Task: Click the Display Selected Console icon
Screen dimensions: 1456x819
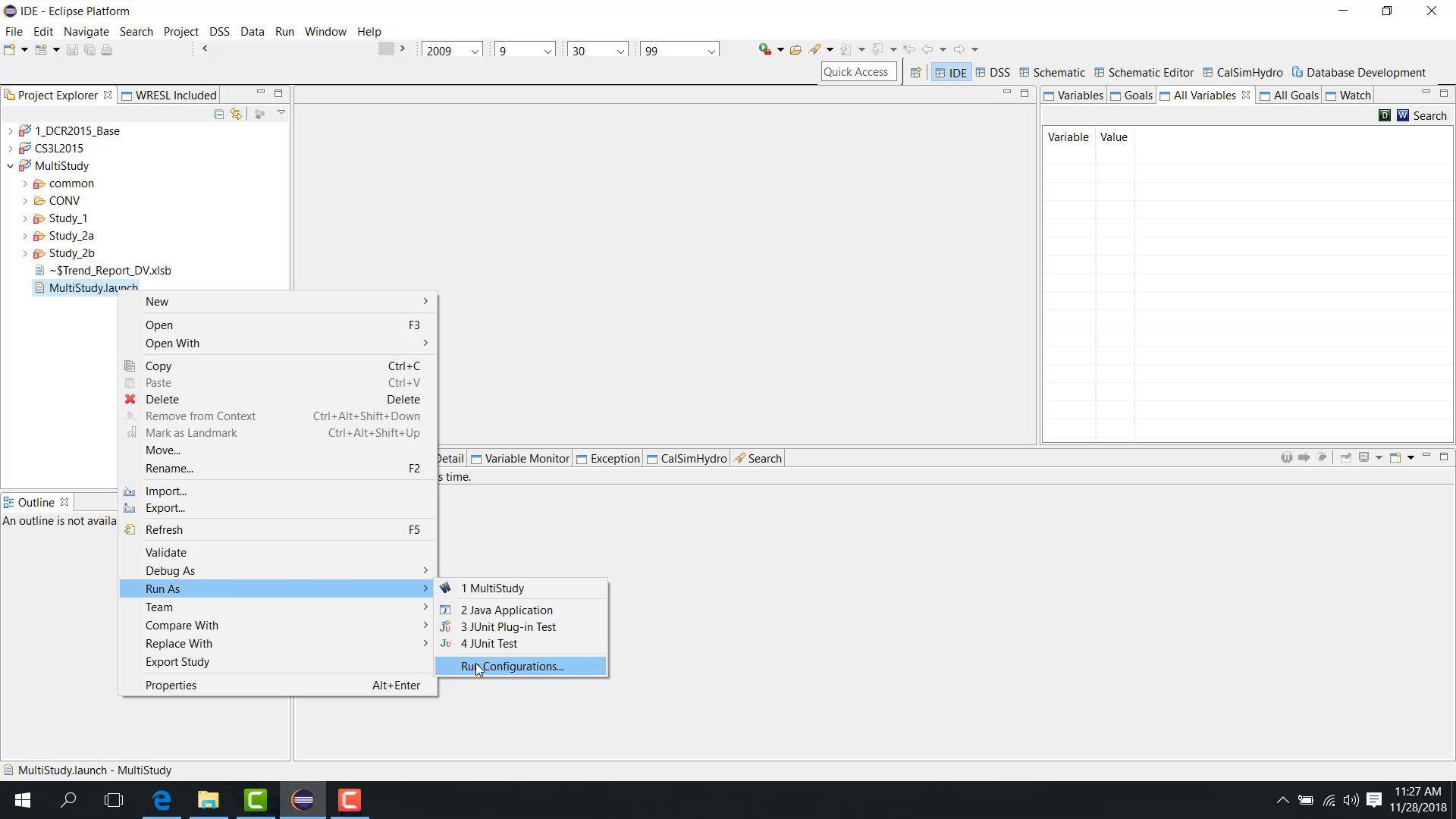Action: click(x=1364, y=457)
